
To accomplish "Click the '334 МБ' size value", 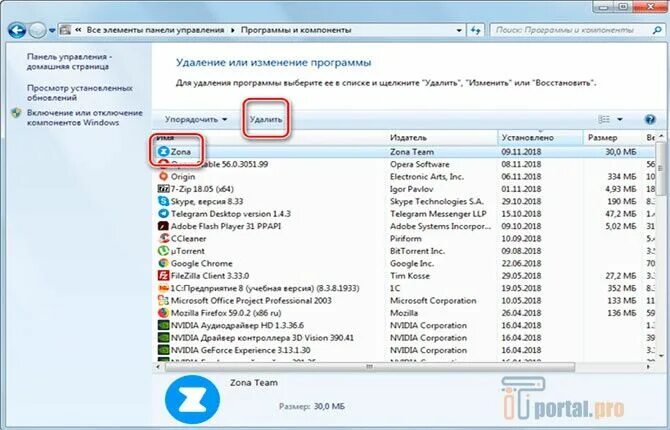I will (x=622, y=177).
